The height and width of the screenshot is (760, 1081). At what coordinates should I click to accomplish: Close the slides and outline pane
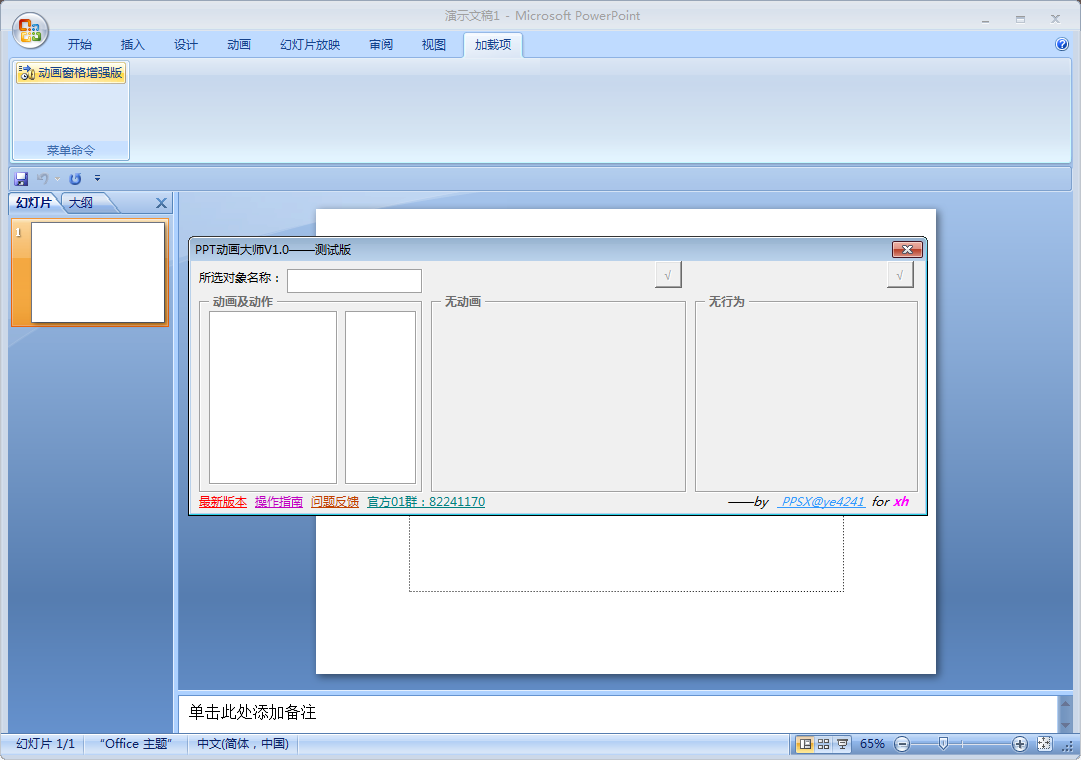tap(161, 203)
